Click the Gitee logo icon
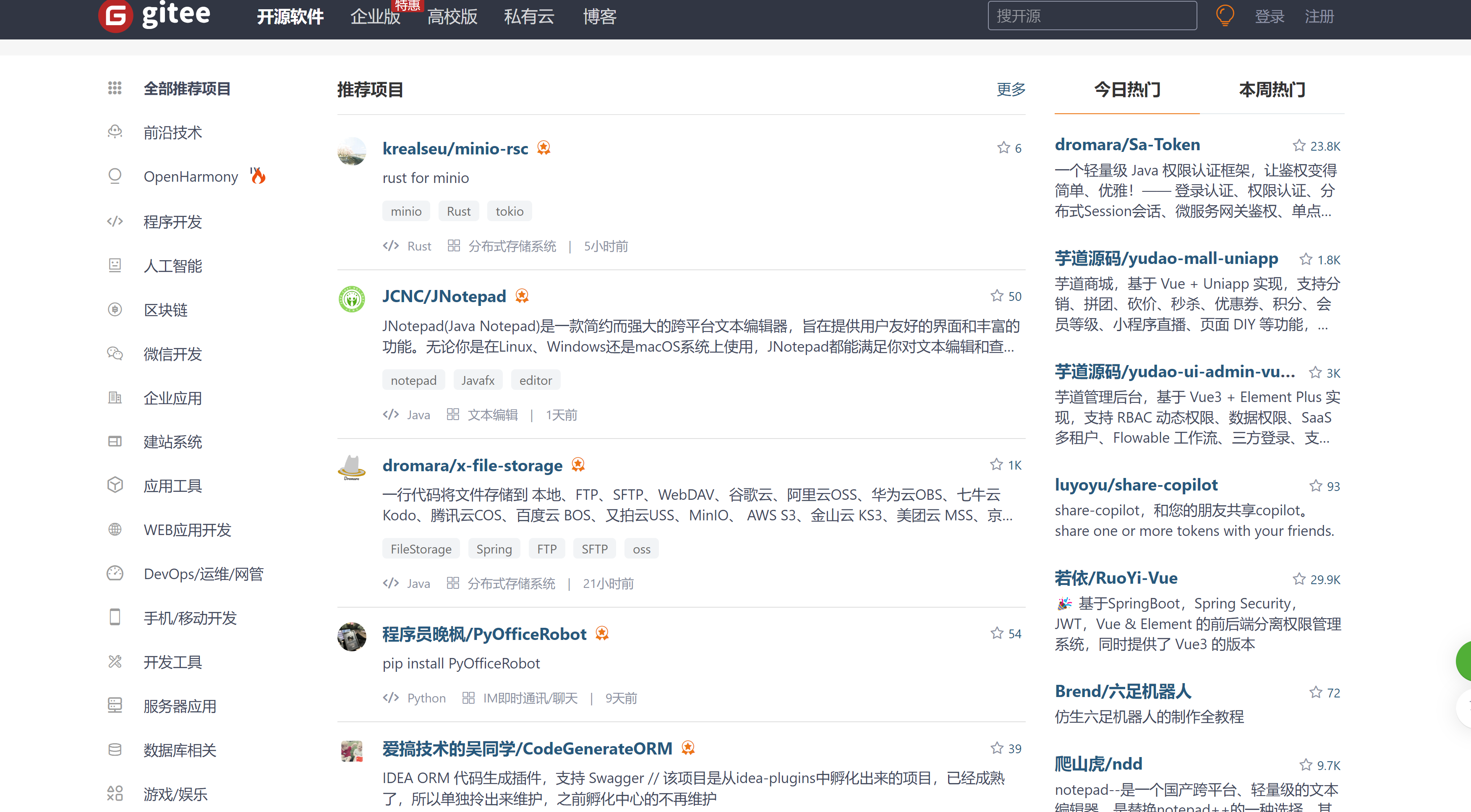The image size is (1471, 812). click(115, 16)
